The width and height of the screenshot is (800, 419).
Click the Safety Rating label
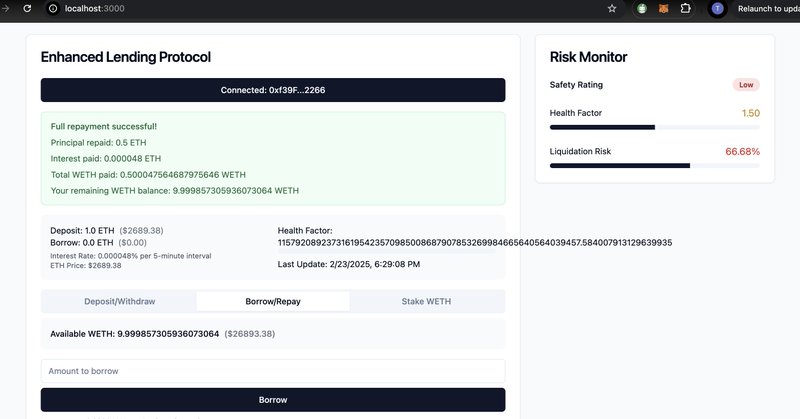click(576, 85)
